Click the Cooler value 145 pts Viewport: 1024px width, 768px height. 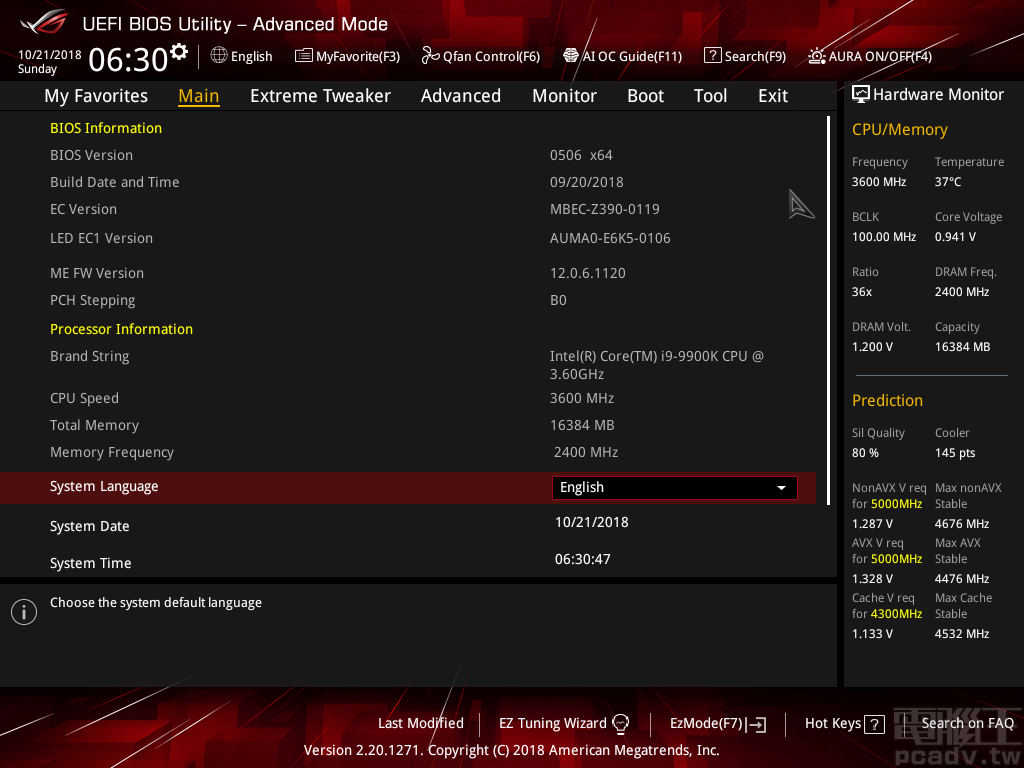[x=955, y=453]
